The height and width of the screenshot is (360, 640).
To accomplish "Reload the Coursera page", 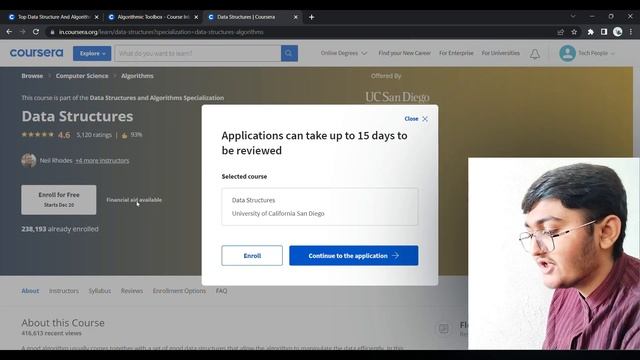I will pos(36,32).
